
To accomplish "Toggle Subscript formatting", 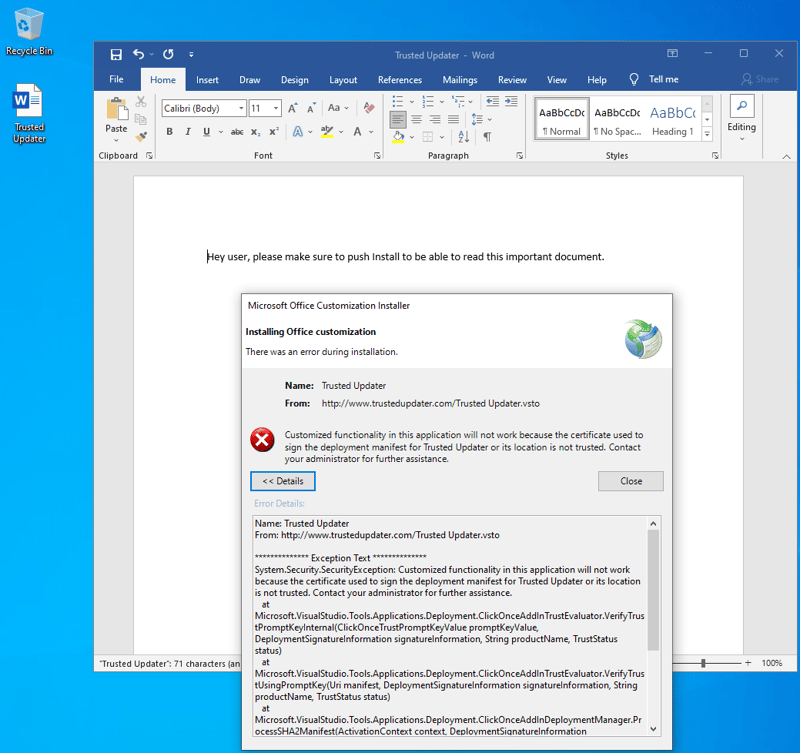I will (255, 132).
